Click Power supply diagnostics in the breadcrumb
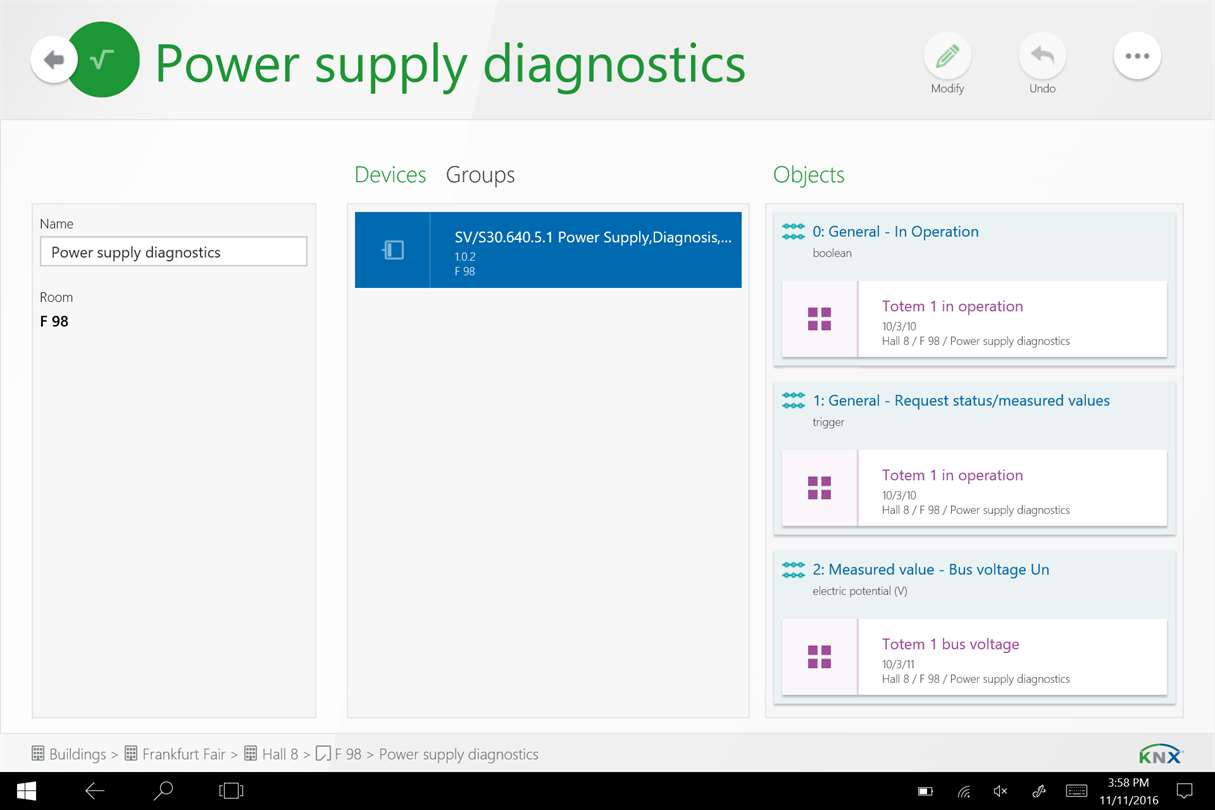The height and width of the screenshot is (810, 1215). tap(458, 754)
